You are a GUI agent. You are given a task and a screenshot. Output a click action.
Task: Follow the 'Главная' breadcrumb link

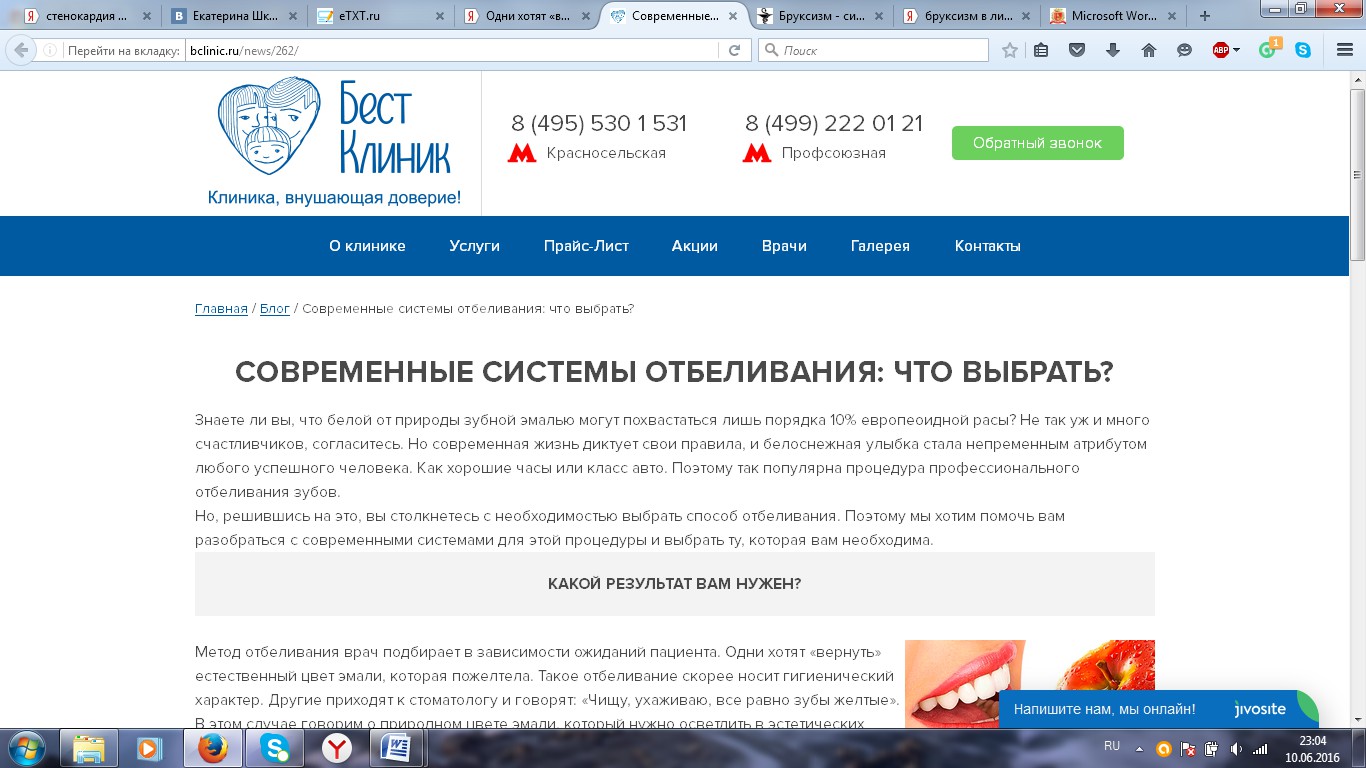click(221, 309)
